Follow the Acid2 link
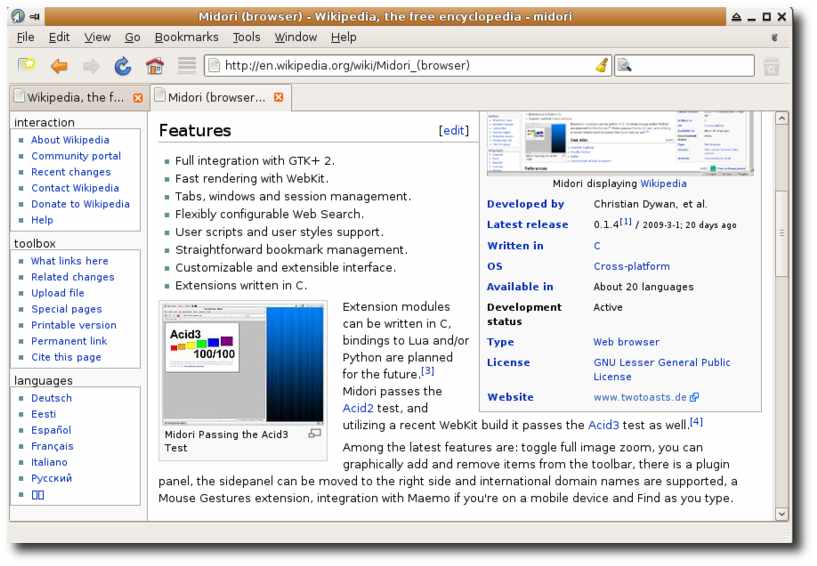The height and width of the screenshot is (566, 817). (358, 409)
